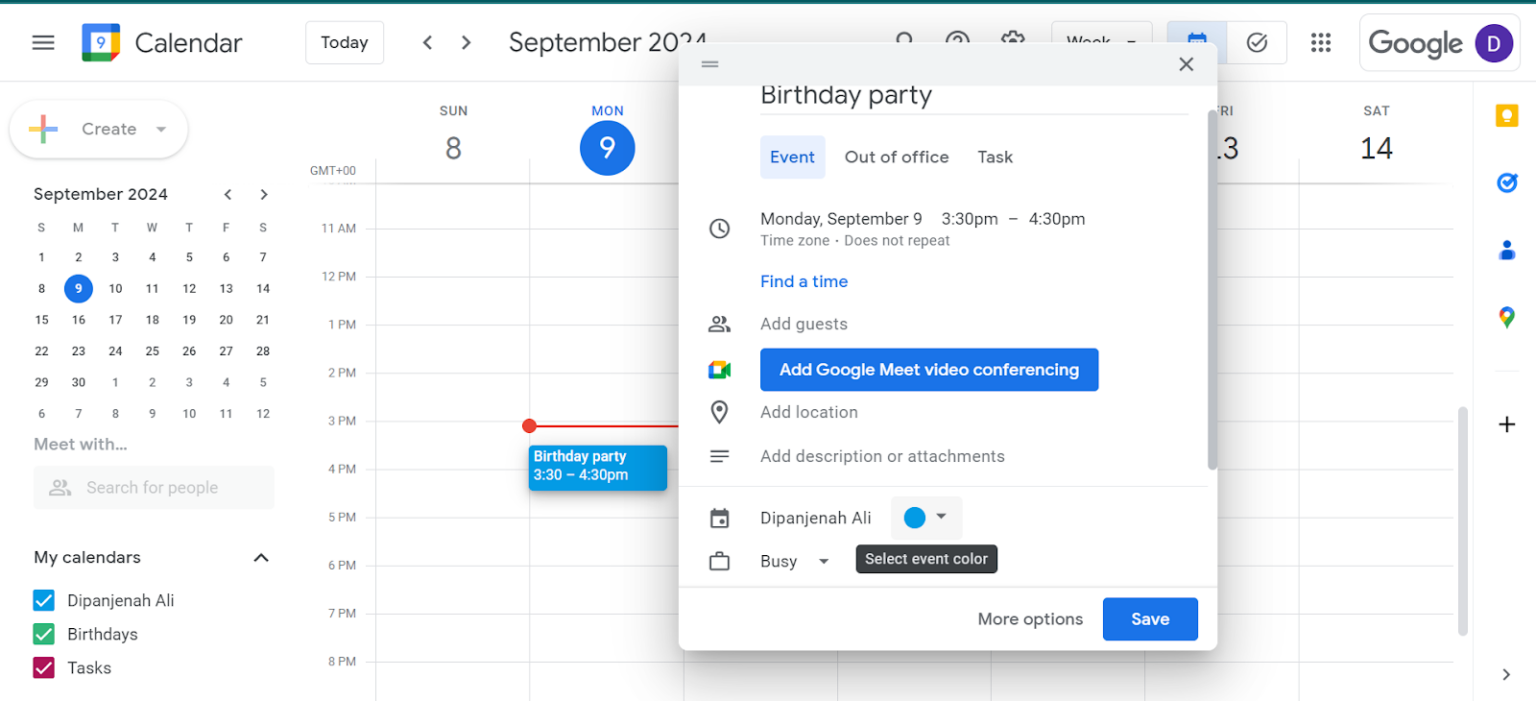The image size is (1536, 701).
Task: Open the Google apps grid
Action: (1321, 43)
